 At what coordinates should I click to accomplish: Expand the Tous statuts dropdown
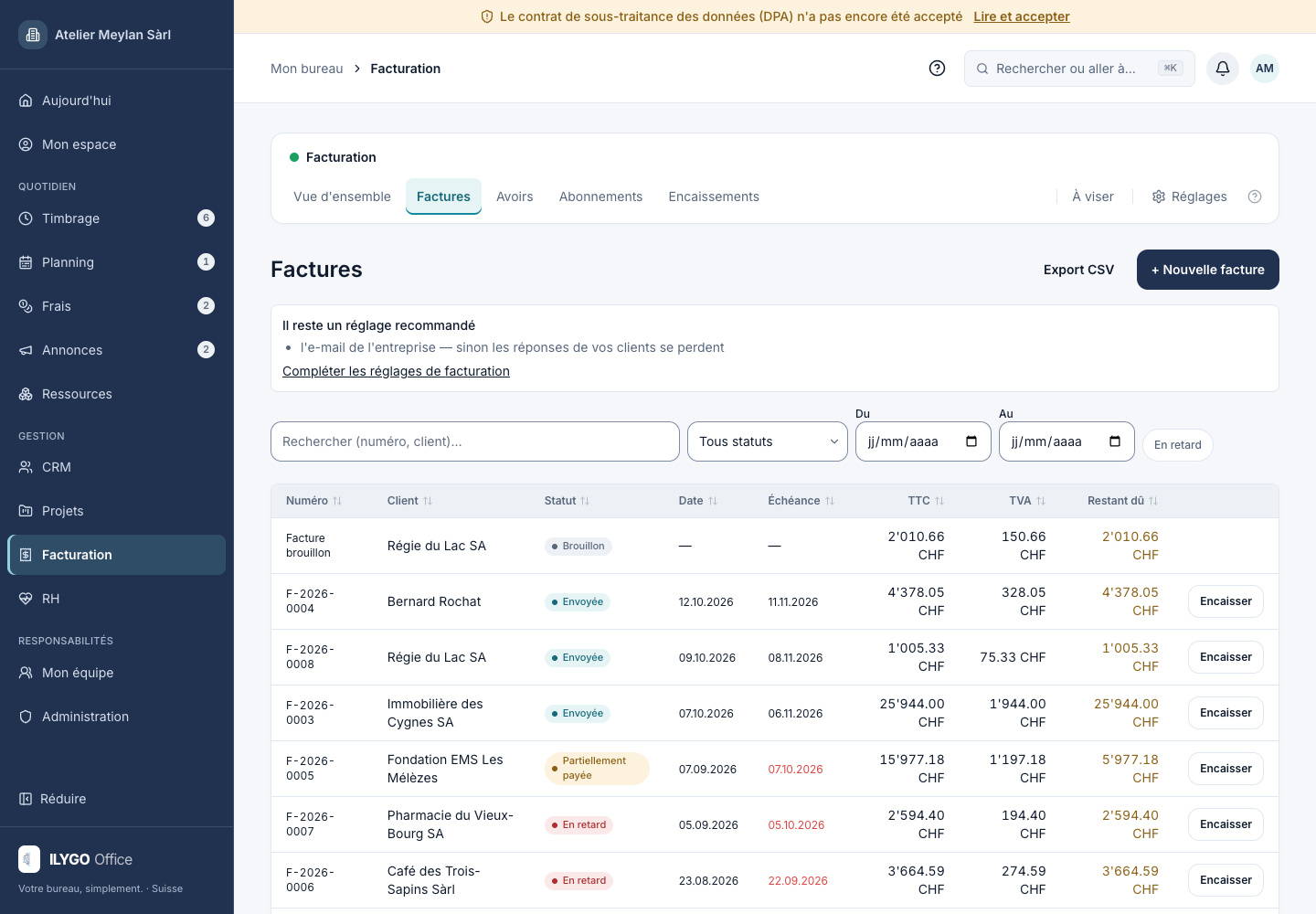coord(768,441)
